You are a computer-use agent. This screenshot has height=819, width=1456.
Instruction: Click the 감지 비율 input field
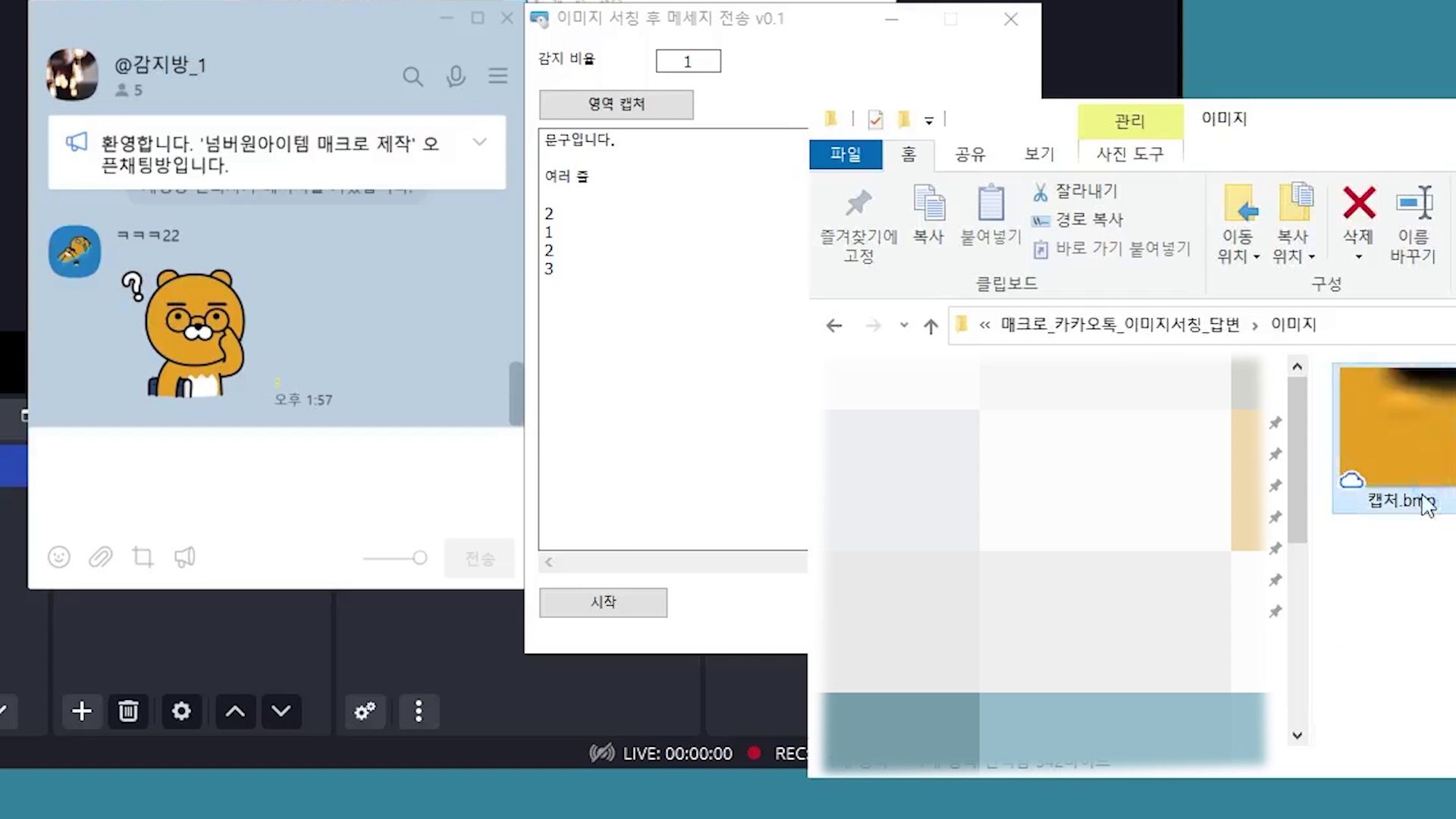688,61
